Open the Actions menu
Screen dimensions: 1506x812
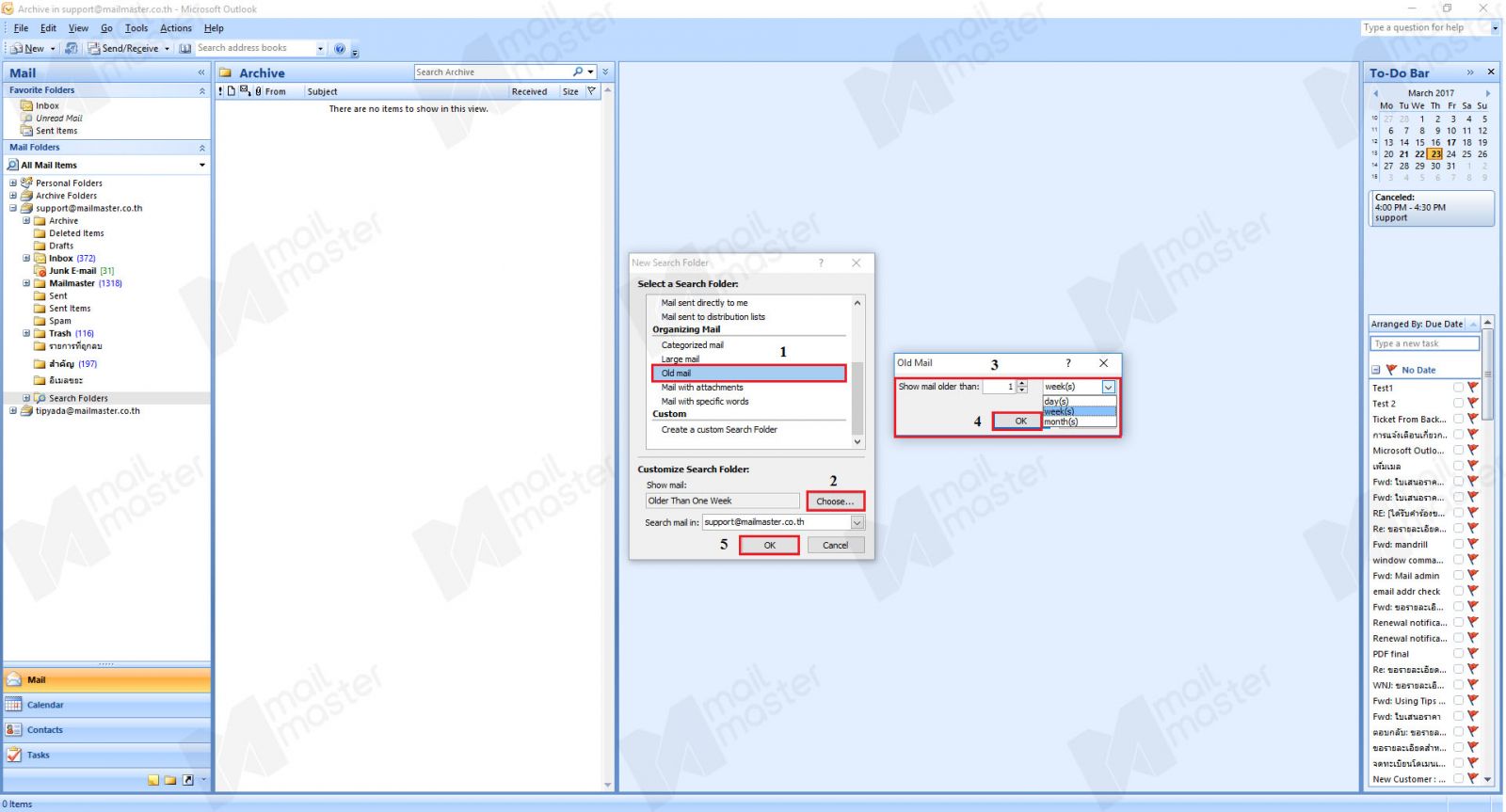(176, 28)
